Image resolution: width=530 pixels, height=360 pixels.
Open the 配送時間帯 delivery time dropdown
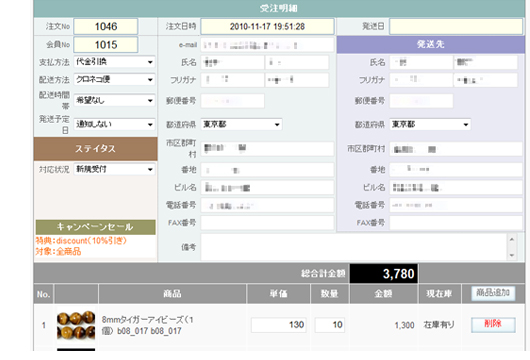pyautogui.click(x=114, y=100)
